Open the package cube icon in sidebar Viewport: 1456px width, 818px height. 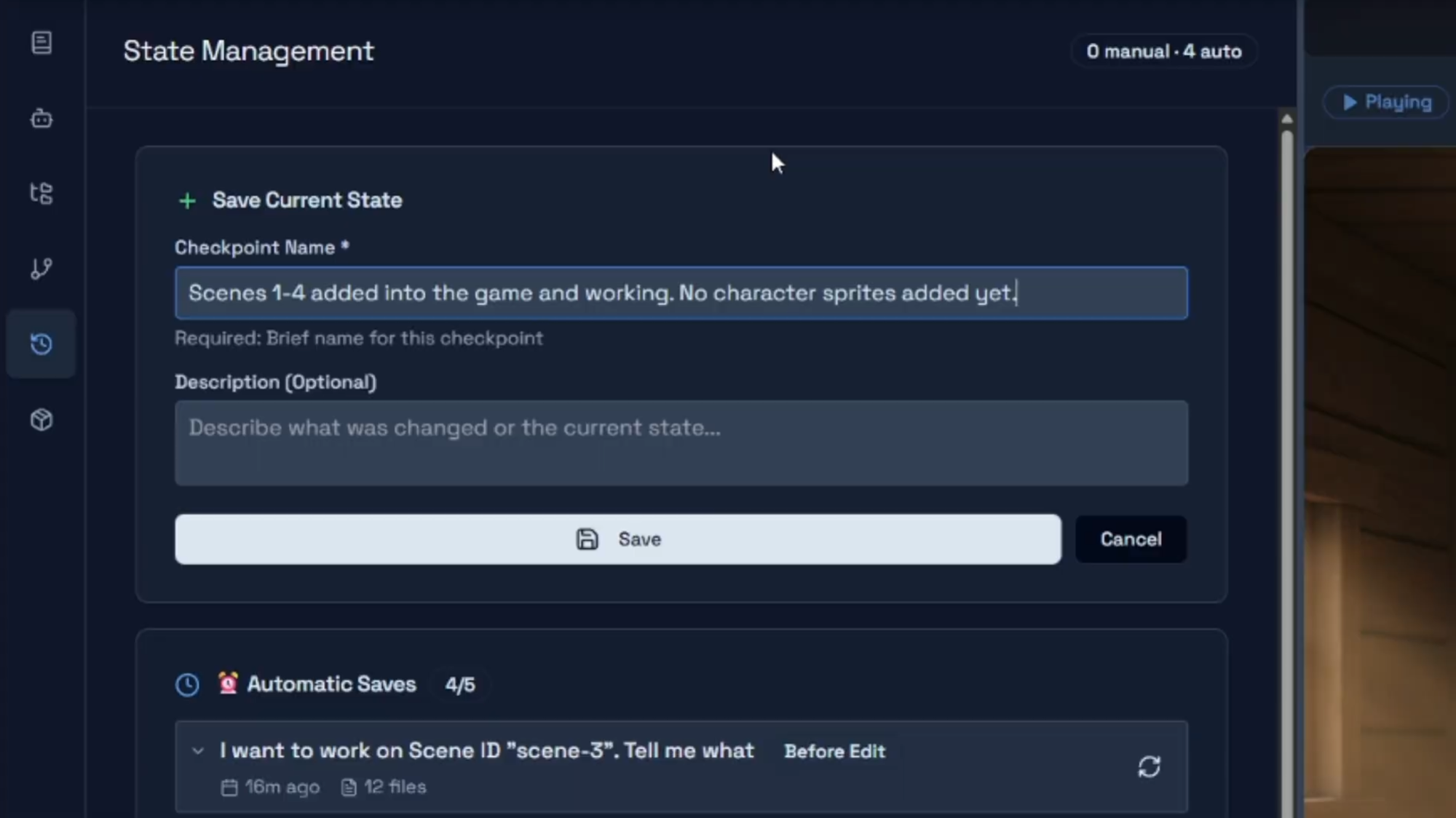(x=41, y=420)
